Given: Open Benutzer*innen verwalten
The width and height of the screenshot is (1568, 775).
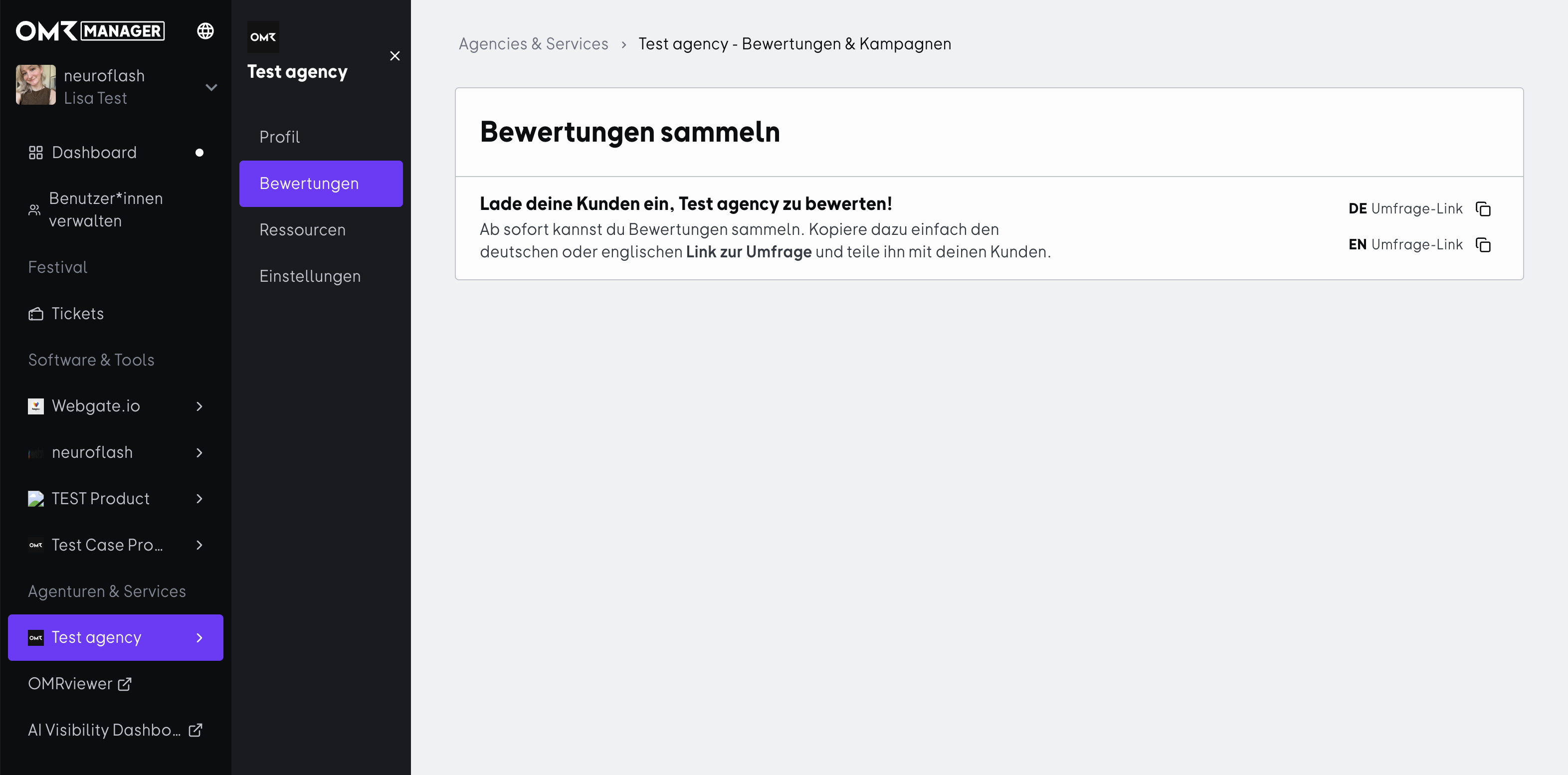Looking at the screenshot, I should pyautogui.click(x=116, y=209).
